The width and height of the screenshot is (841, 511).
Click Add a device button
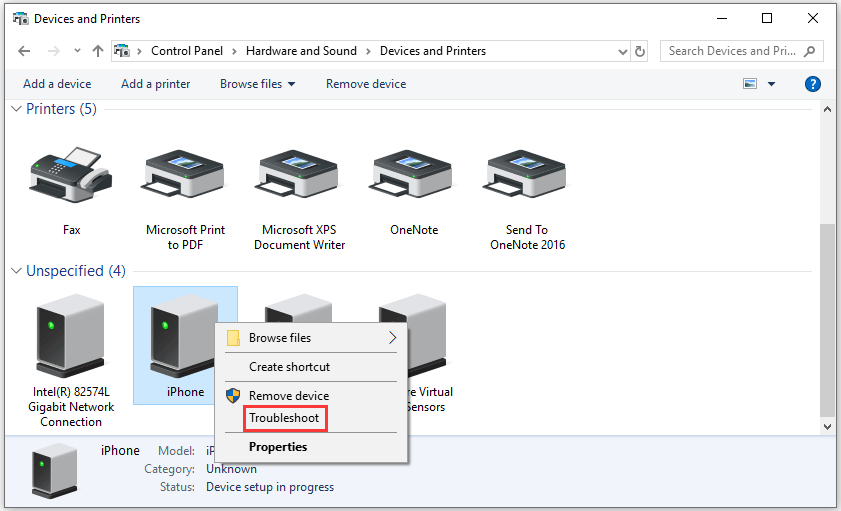coord(57,84)
